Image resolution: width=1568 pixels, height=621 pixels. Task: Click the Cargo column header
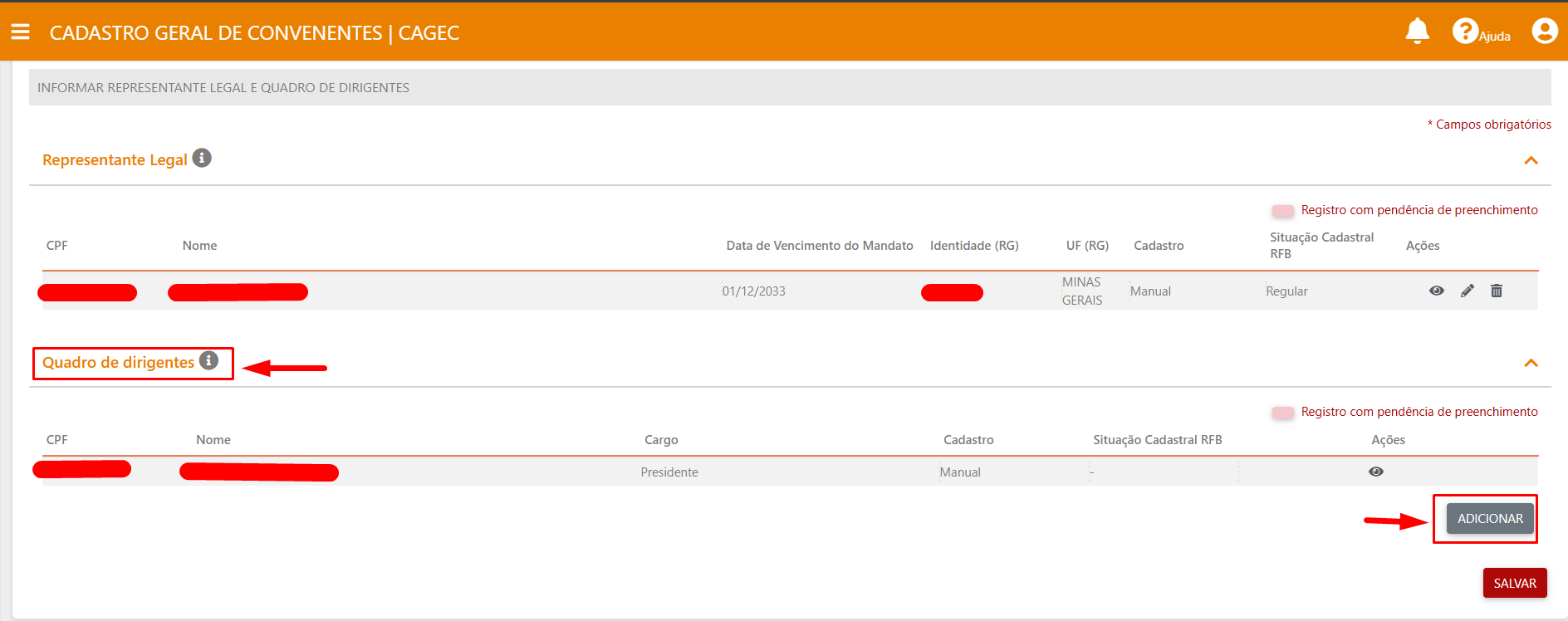(x=661, y=440)
